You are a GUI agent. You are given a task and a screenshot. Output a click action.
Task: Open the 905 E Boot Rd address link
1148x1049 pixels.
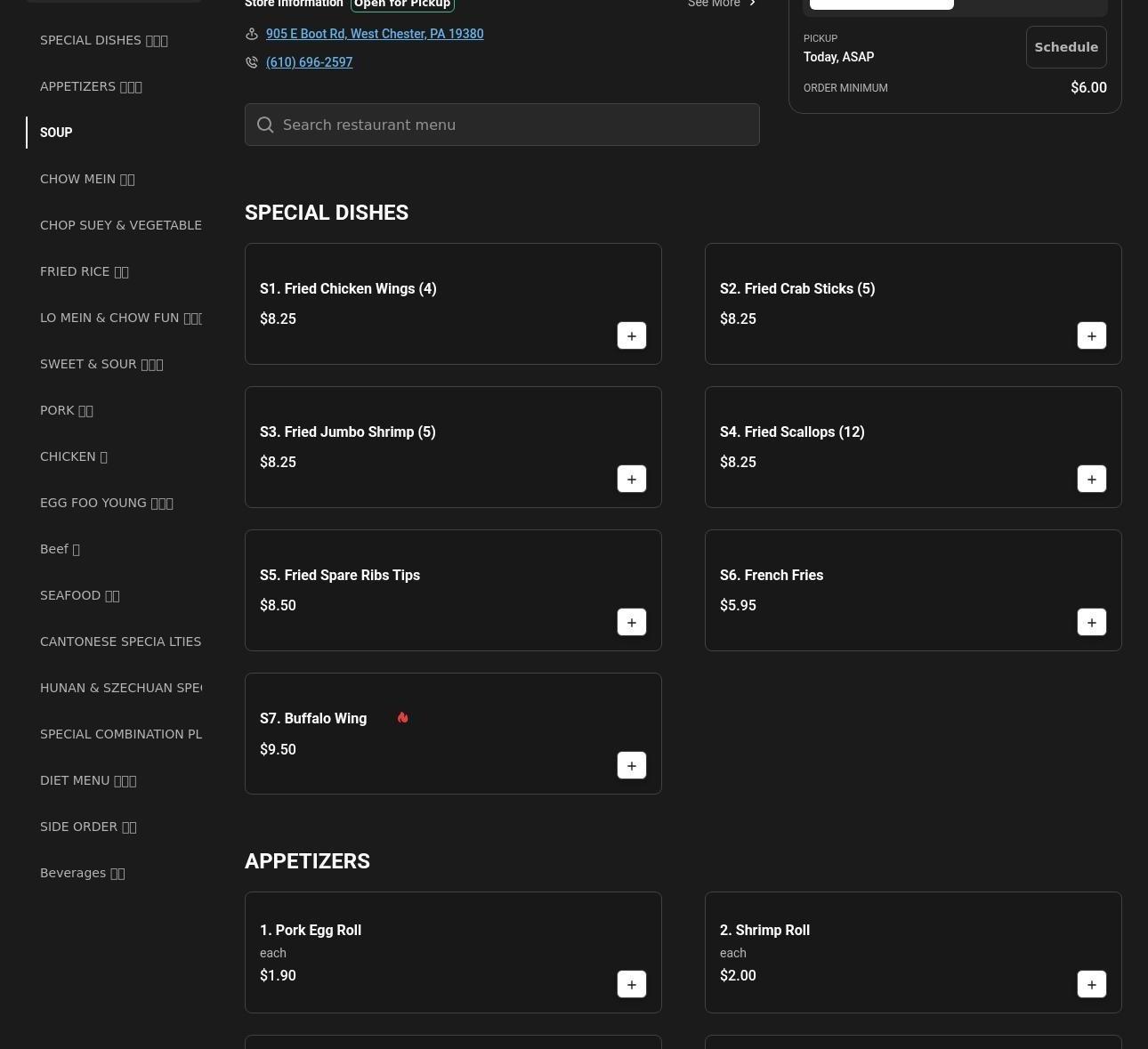[x=375, y=34]
